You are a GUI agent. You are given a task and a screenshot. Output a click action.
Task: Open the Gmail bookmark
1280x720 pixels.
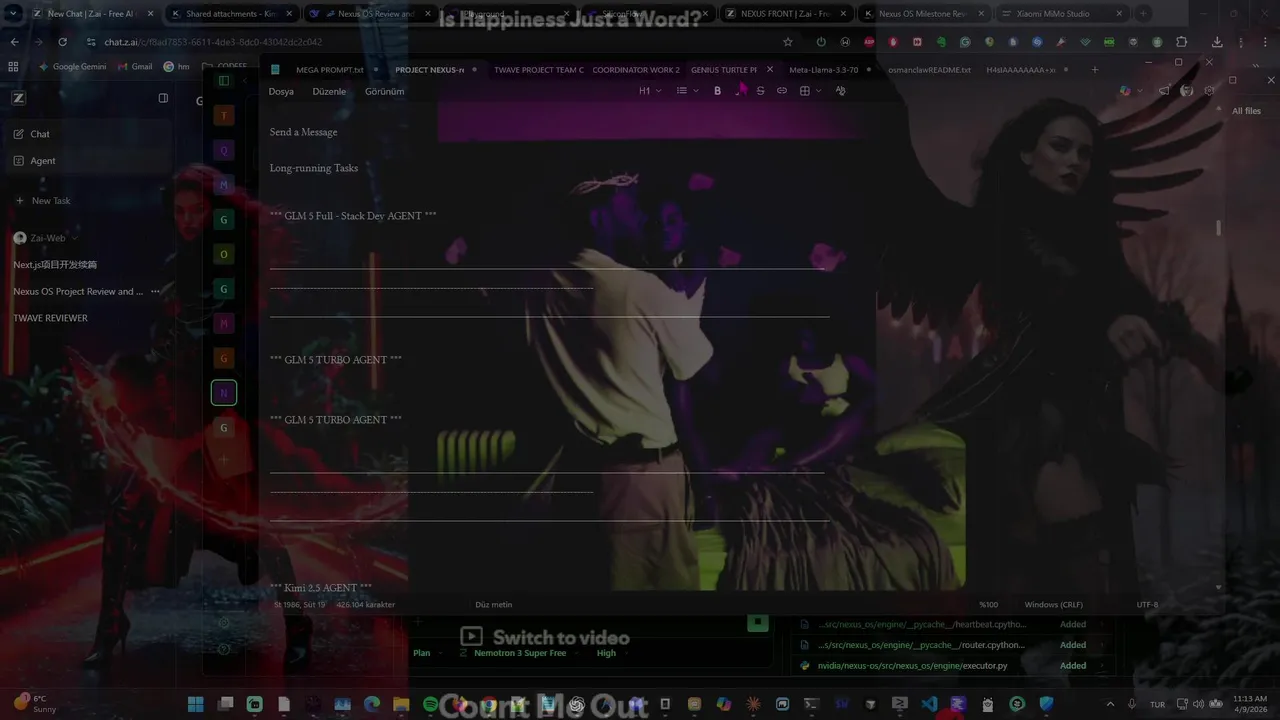[x=134, y=67]
